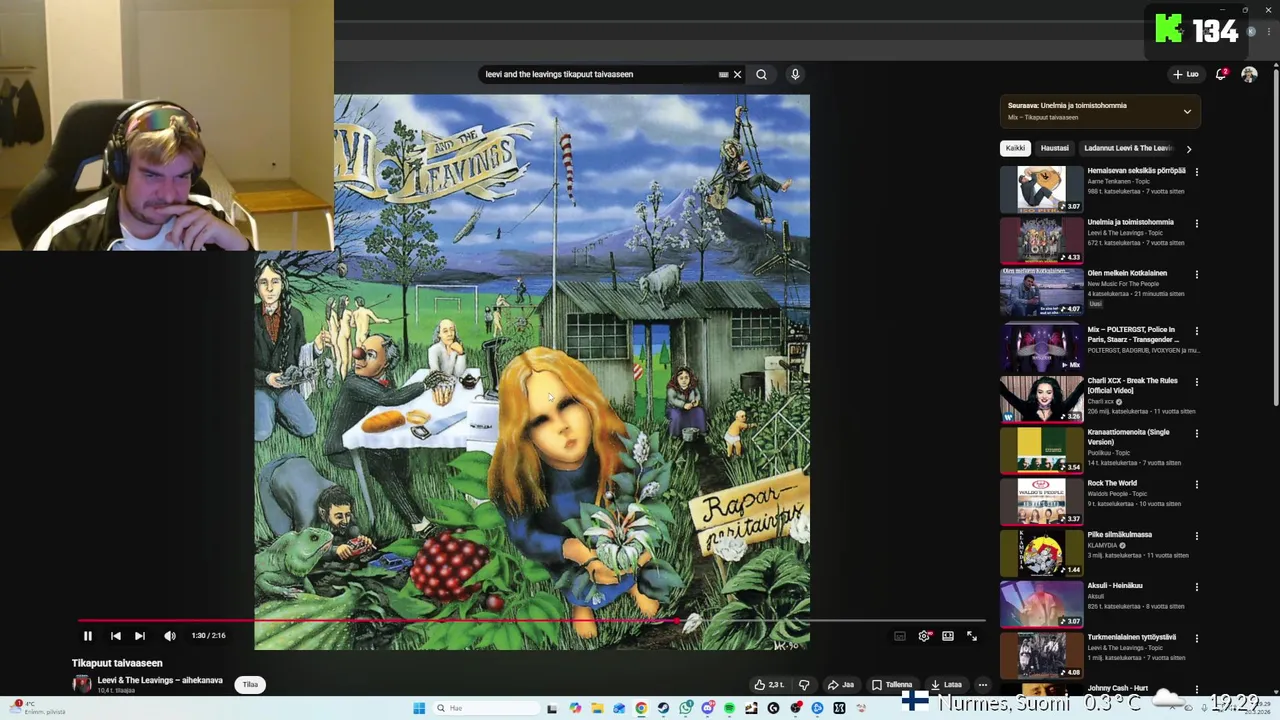
Task: Show more filter chips with arrow
Action: [1188, 149]
